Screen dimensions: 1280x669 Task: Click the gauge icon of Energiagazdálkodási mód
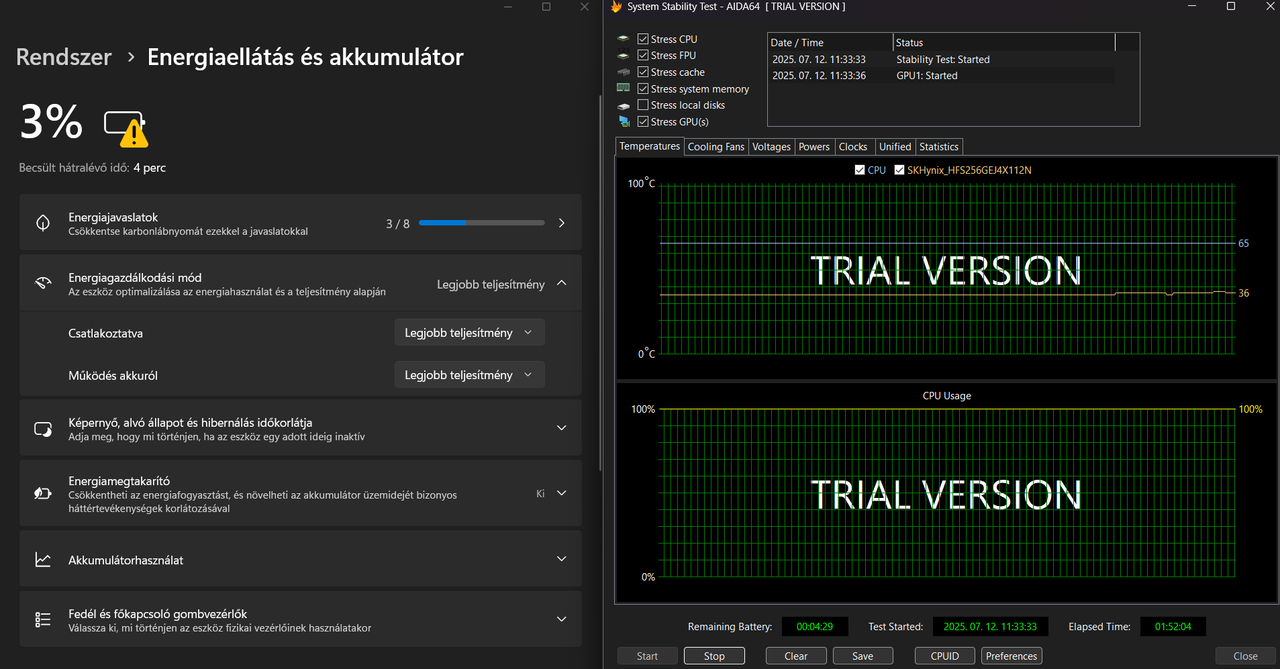click(x=43, y=284)
